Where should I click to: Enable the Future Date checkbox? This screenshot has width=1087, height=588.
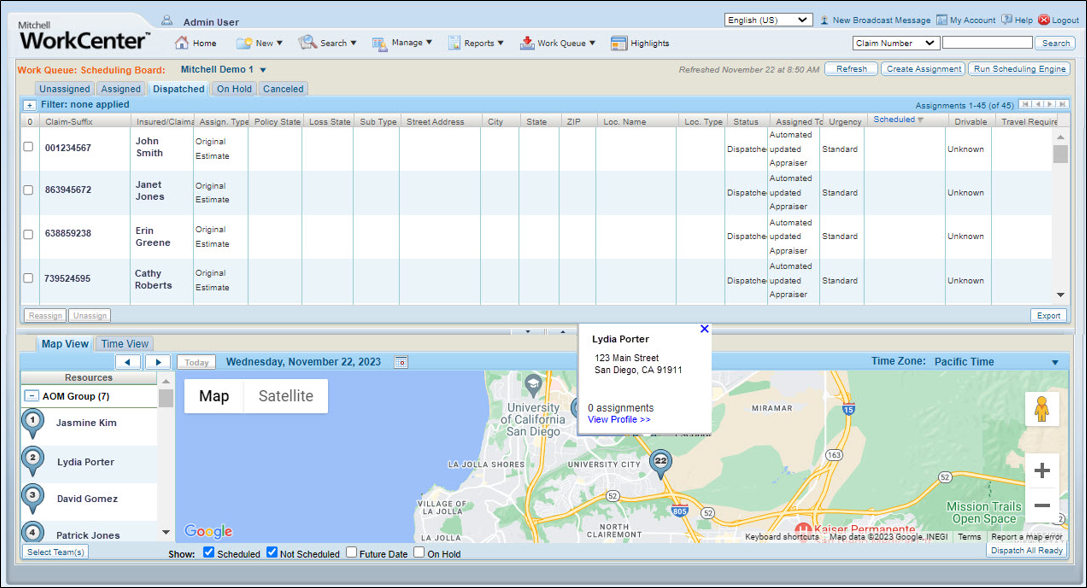[x=351, y=553]
